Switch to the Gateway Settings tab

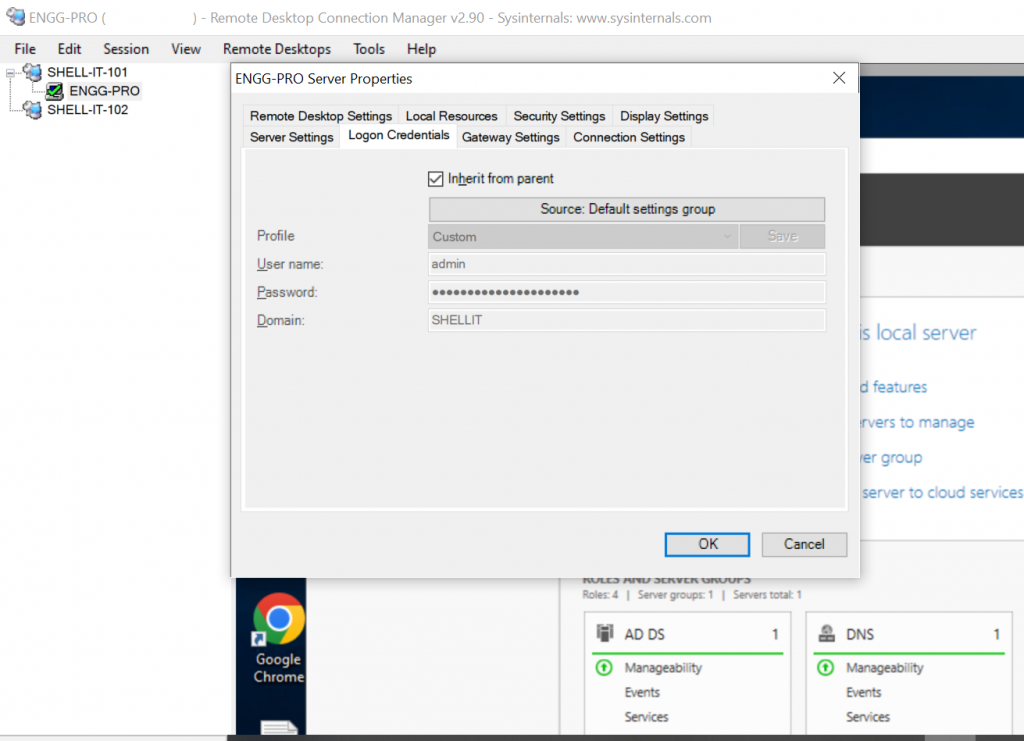(511, 137)
